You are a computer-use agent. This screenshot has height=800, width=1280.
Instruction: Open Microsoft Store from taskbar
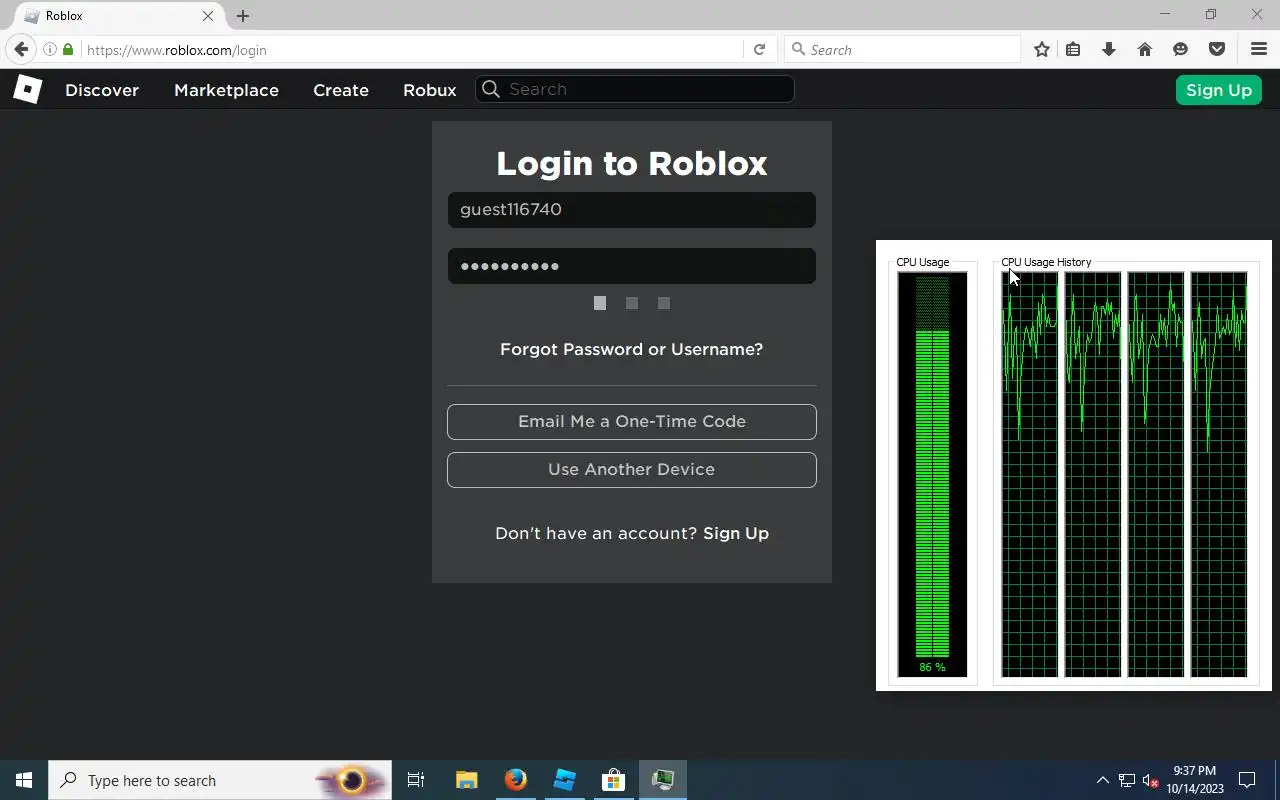613,780
